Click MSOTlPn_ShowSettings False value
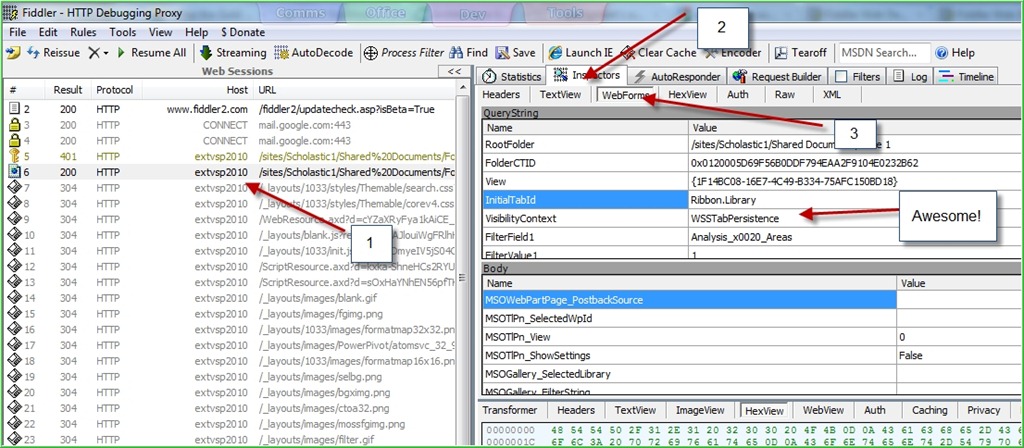Viewport: 1024px width, 448px height. click(x=957, y=355)
